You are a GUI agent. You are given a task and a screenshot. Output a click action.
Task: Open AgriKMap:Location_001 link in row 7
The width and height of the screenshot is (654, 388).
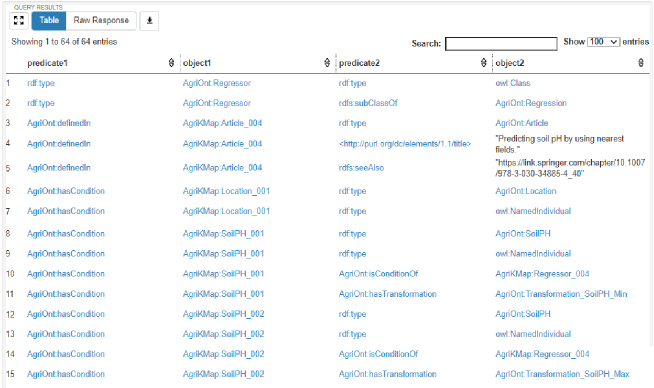point(226,211)
